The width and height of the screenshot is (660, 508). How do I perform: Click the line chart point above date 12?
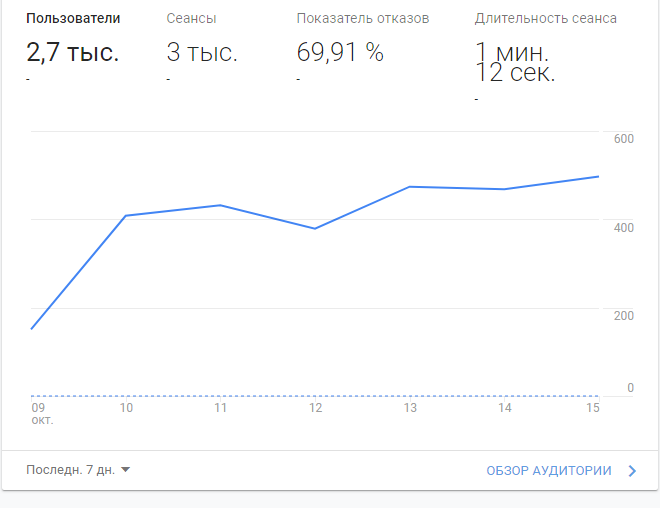(x=315, y=229)
